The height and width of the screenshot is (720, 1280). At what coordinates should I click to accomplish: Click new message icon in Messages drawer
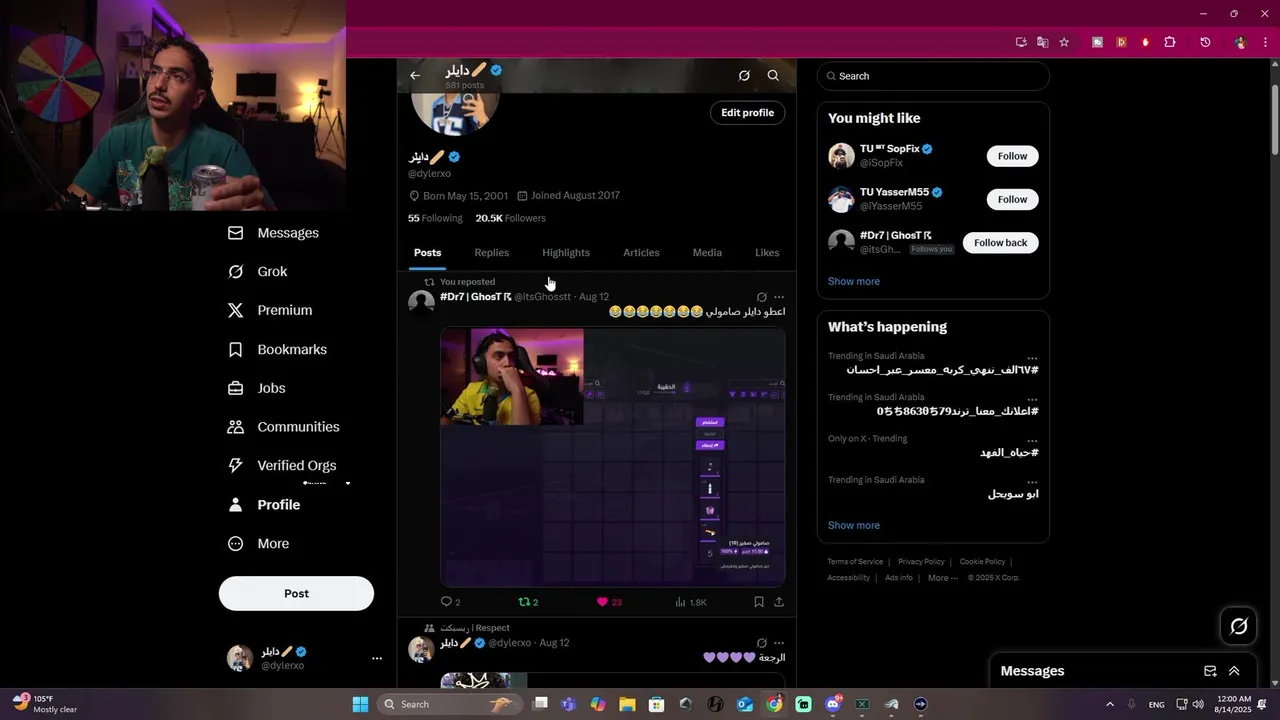click(1210, 671)
